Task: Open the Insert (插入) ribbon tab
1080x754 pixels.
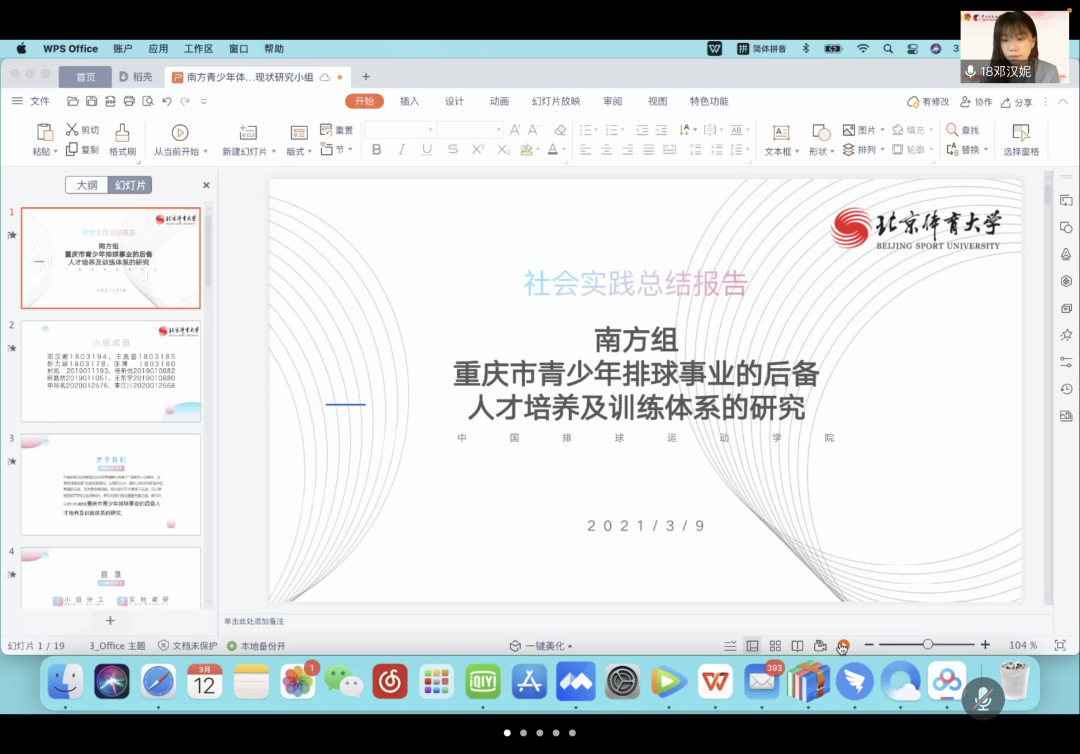Action: tap(409, 101)
